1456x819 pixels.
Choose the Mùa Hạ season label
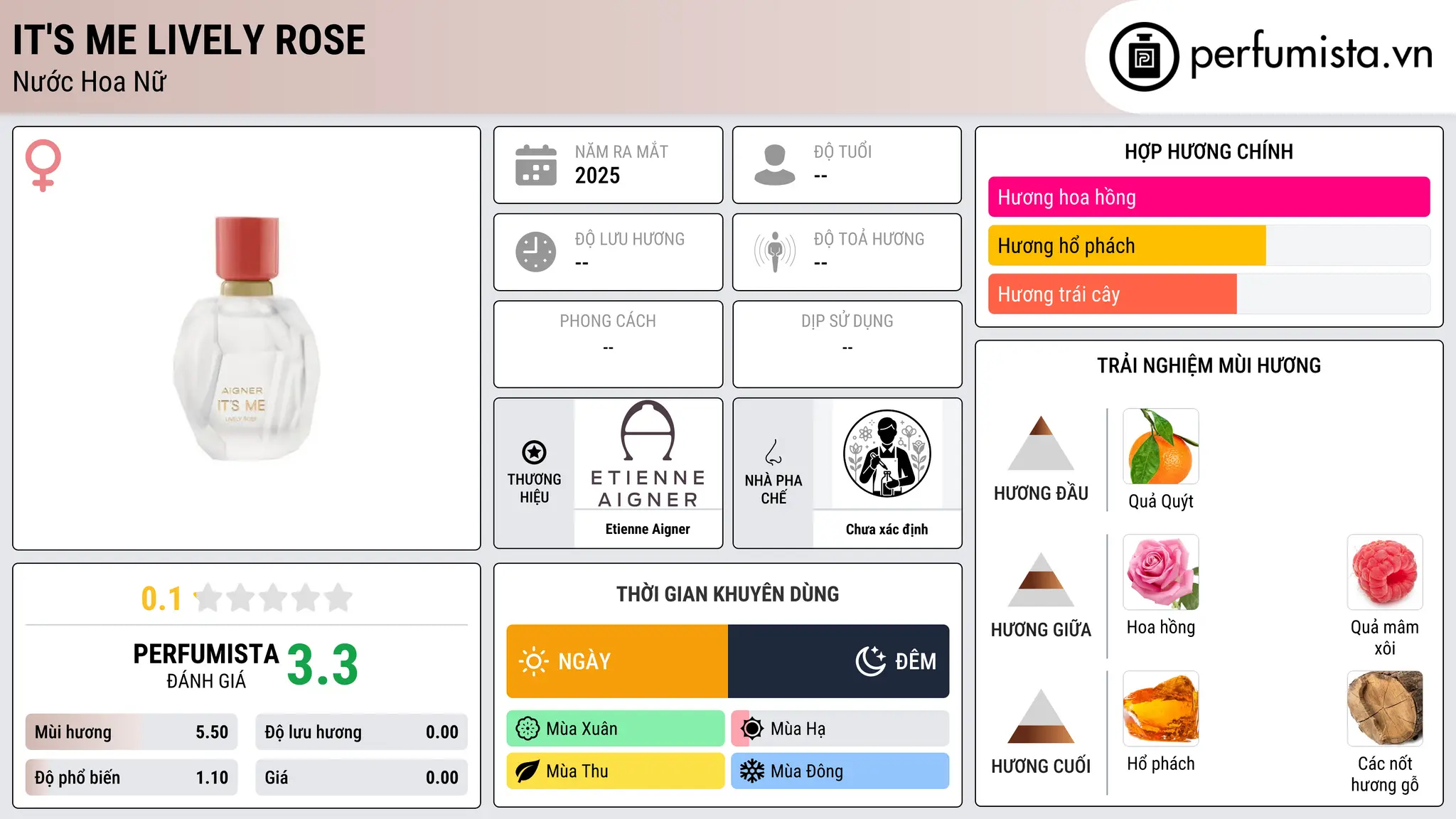pyautogui.click(x=798, y=729)
